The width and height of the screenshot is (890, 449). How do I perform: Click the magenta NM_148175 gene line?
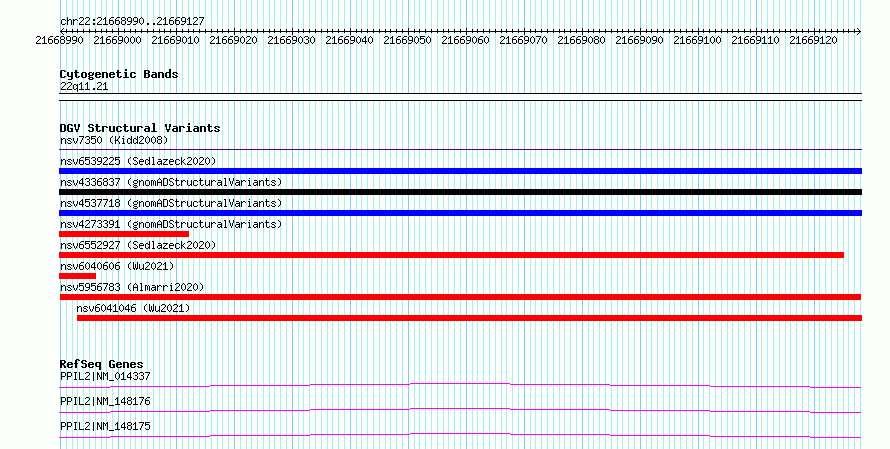tap(460, 435)
